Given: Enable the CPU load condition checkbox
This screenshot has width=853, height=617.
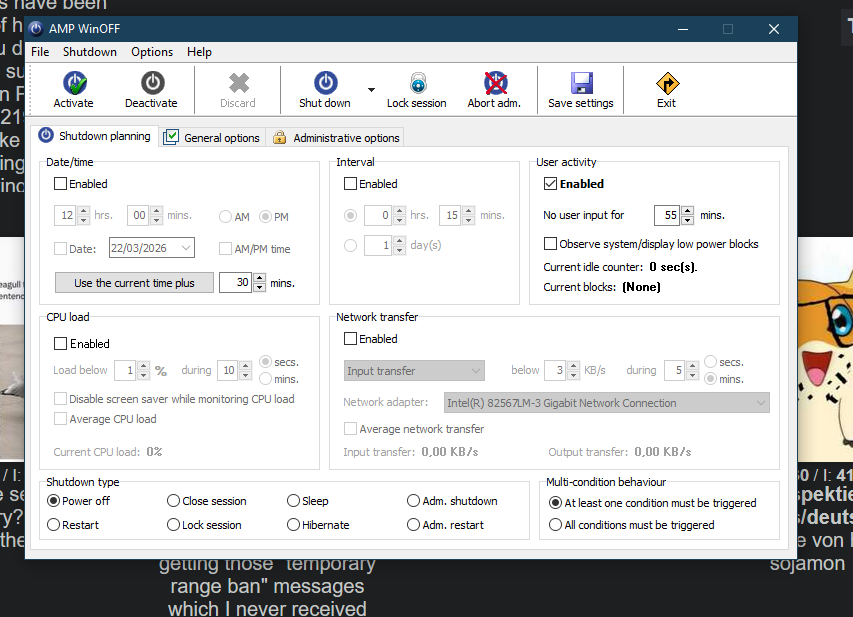Looking at the screenshot, I should pyautogui.click(x=60, y=344).
